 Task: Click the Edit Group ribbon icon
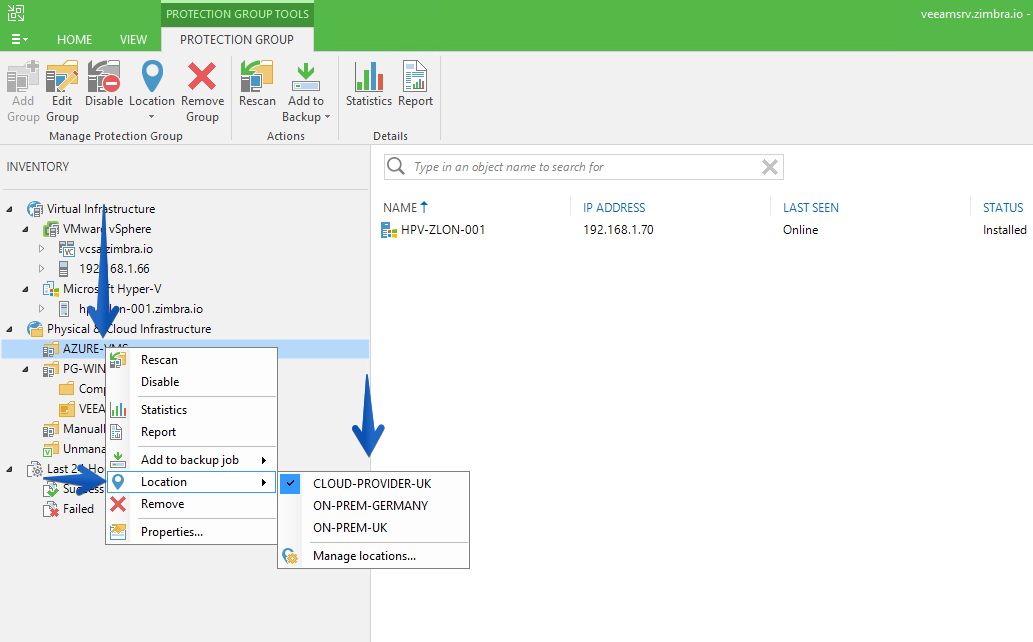click(x=62, y=76)
